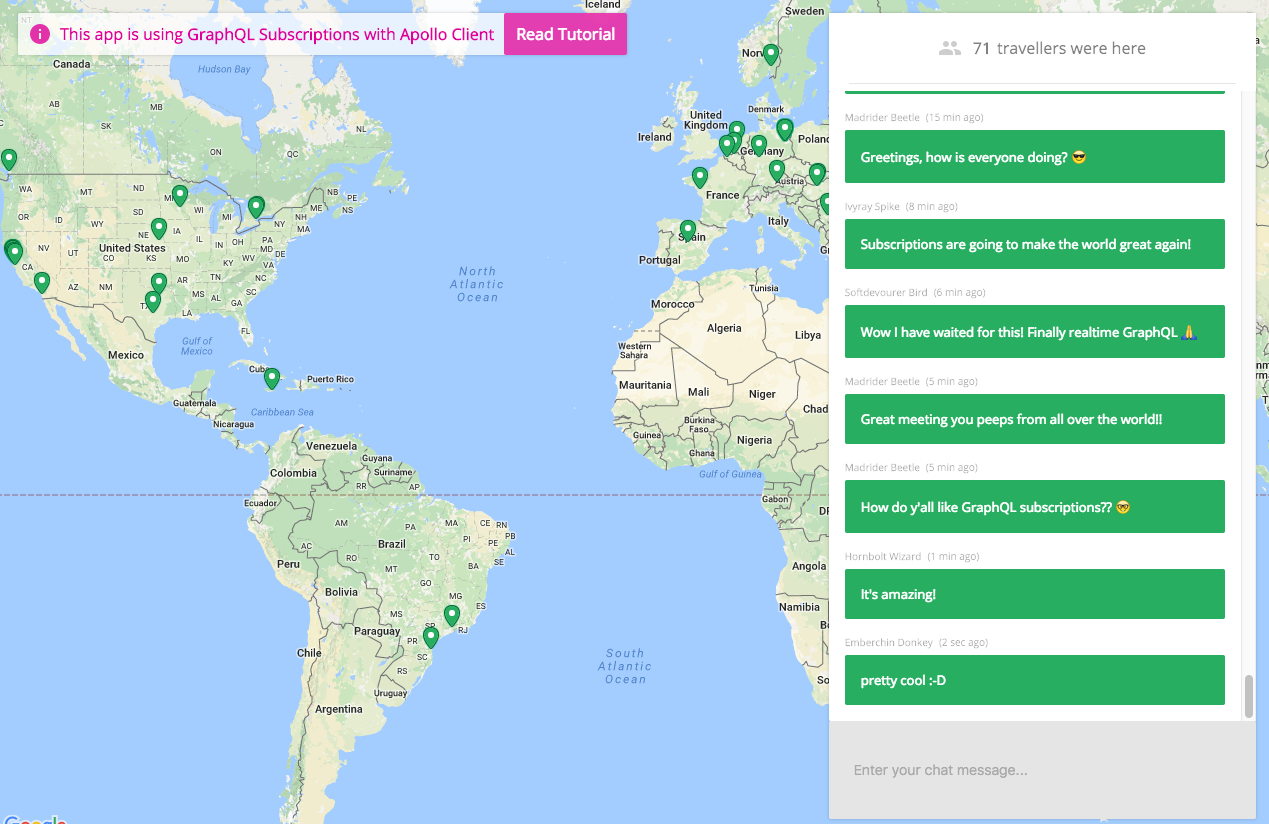
Task: Select the marker between Nebraska and Iowa
Action: point(158,229)
